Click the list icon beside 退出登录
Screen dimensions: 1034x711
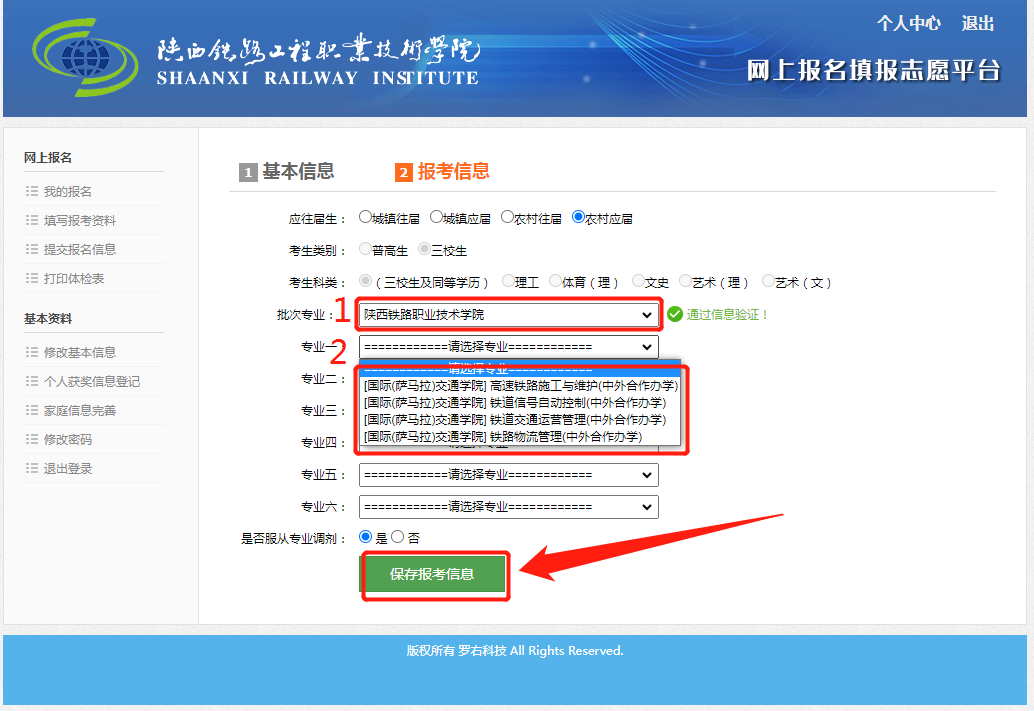(32, 469)
